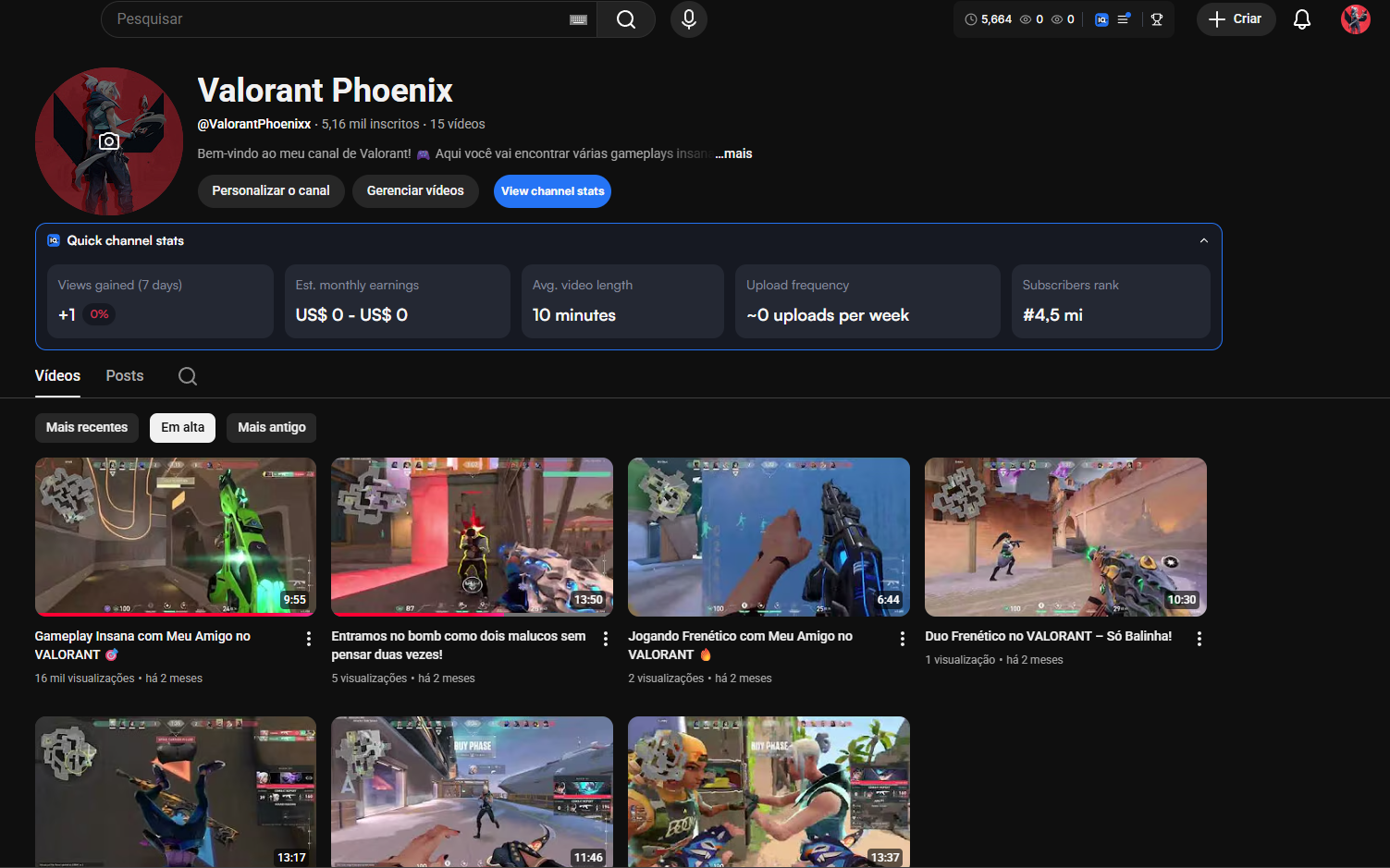Click the View channel stats button
Viewport: 1390px width, 868px height.
(552, 191)
